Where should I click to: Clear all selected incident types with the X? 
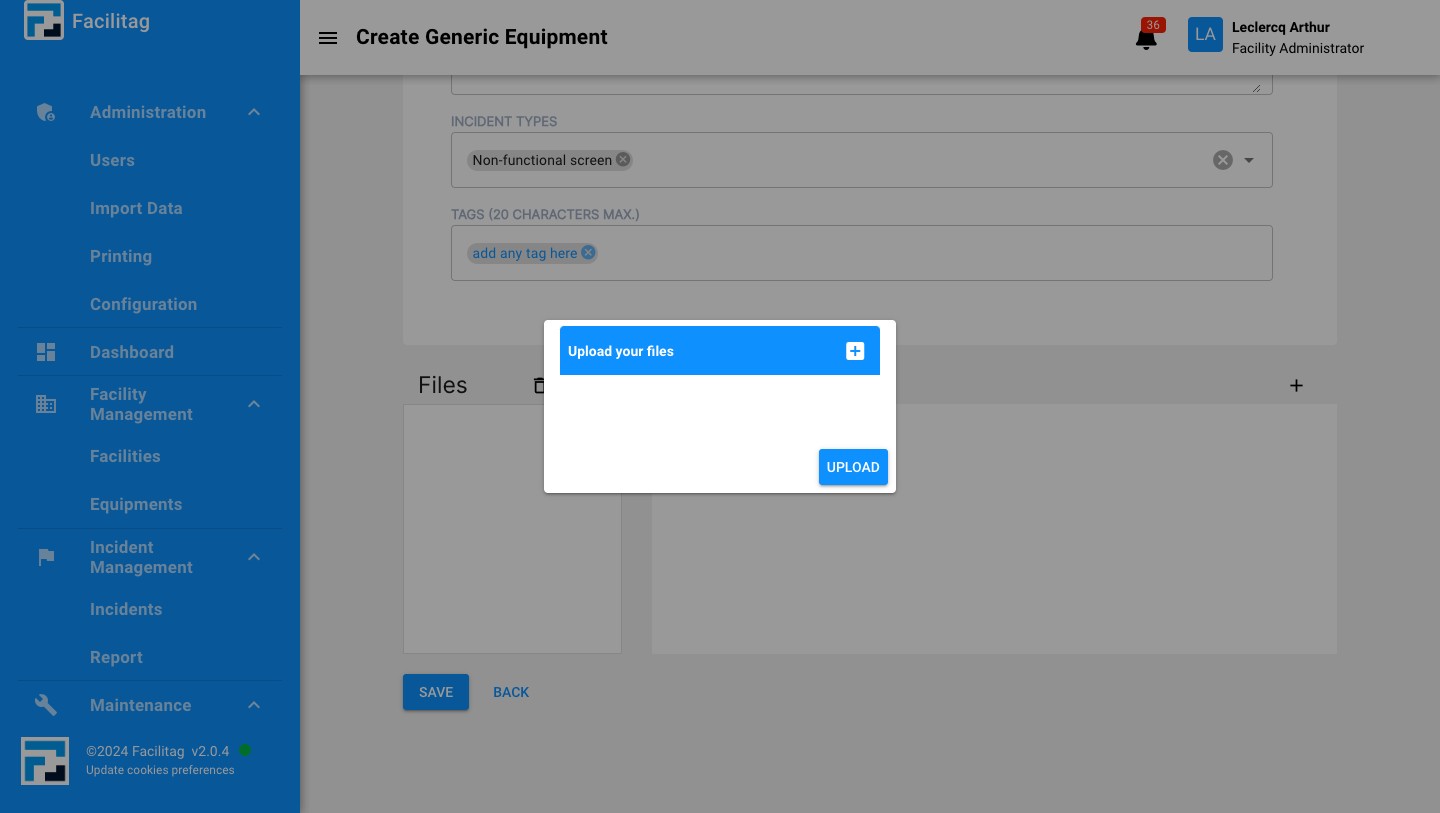(1222, 159)
